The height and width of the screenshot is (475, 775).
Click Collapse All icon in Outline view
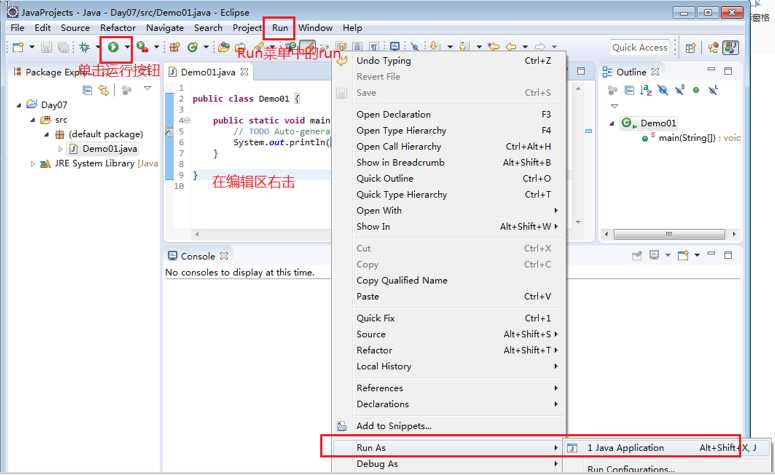[x=629, y=90]
